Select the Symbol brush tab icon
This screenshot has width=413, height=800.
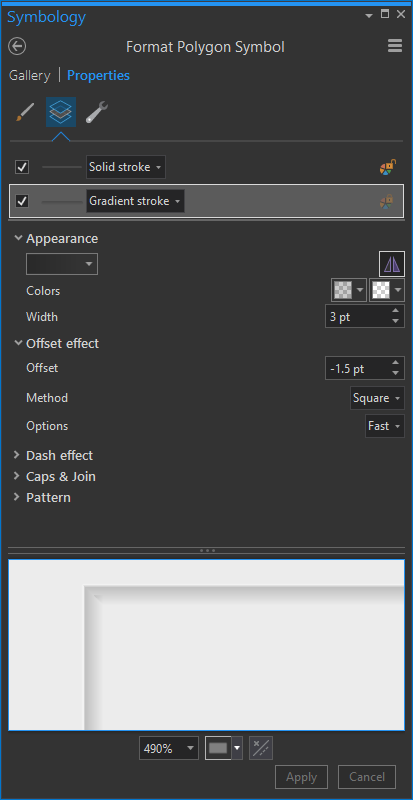[25, 112]
